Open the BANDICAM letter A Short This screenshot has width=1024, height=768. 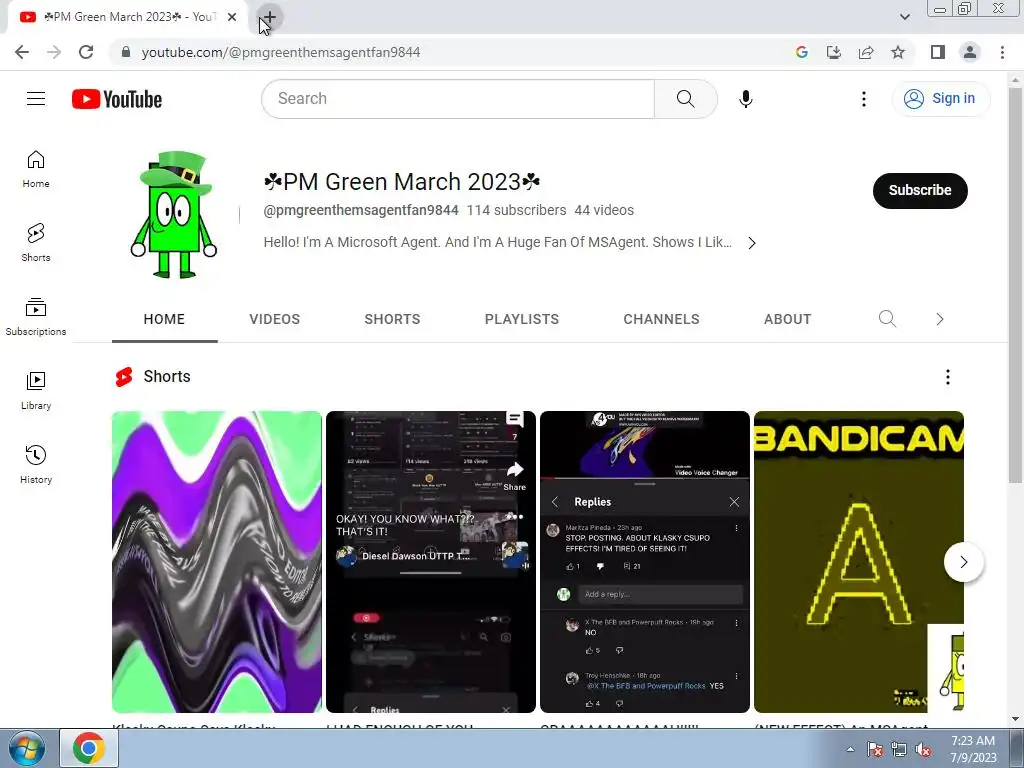pyautogui.click(x=859, y=562)
